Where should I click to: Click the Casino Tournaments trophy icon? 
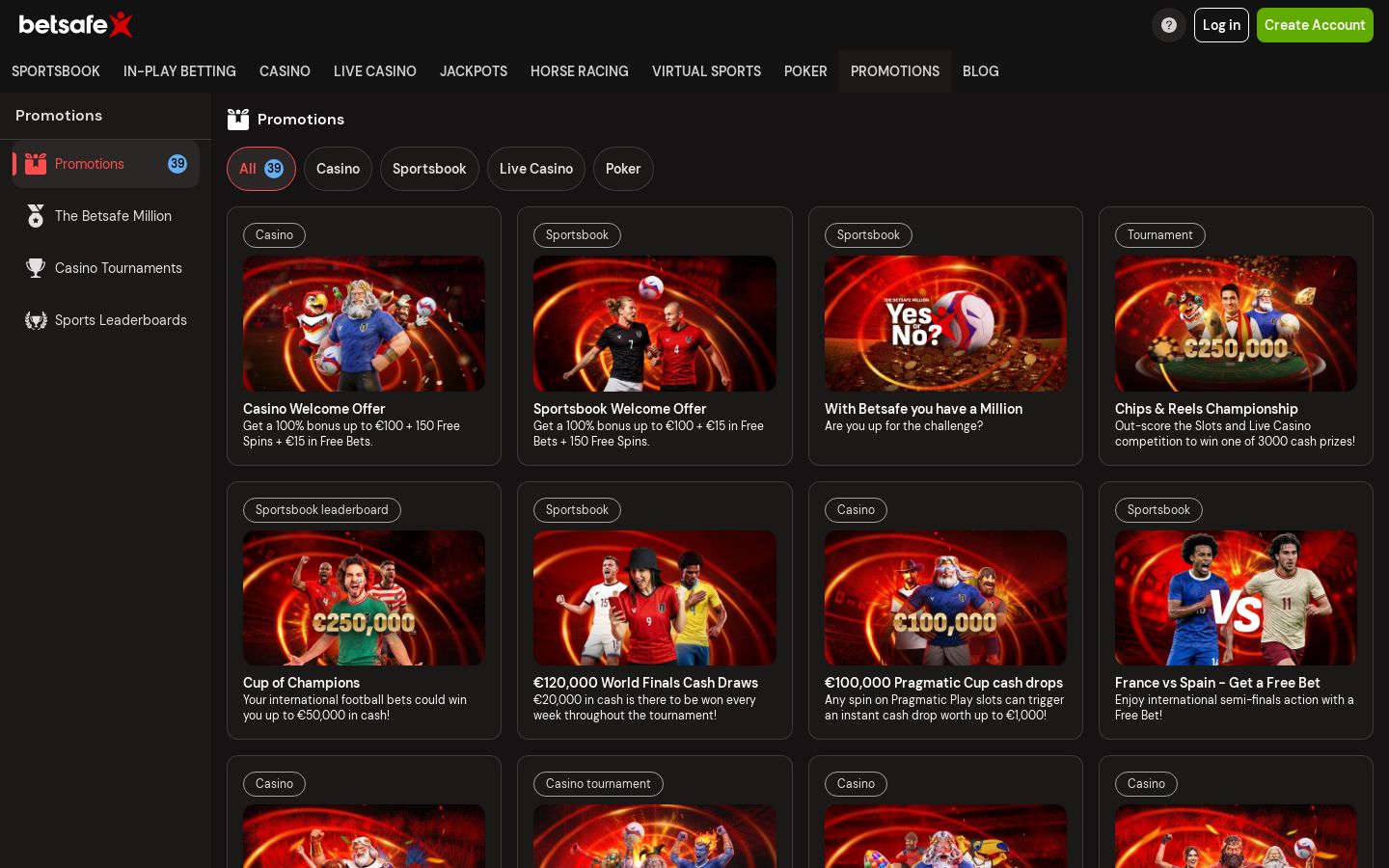[x=36, y=268]
